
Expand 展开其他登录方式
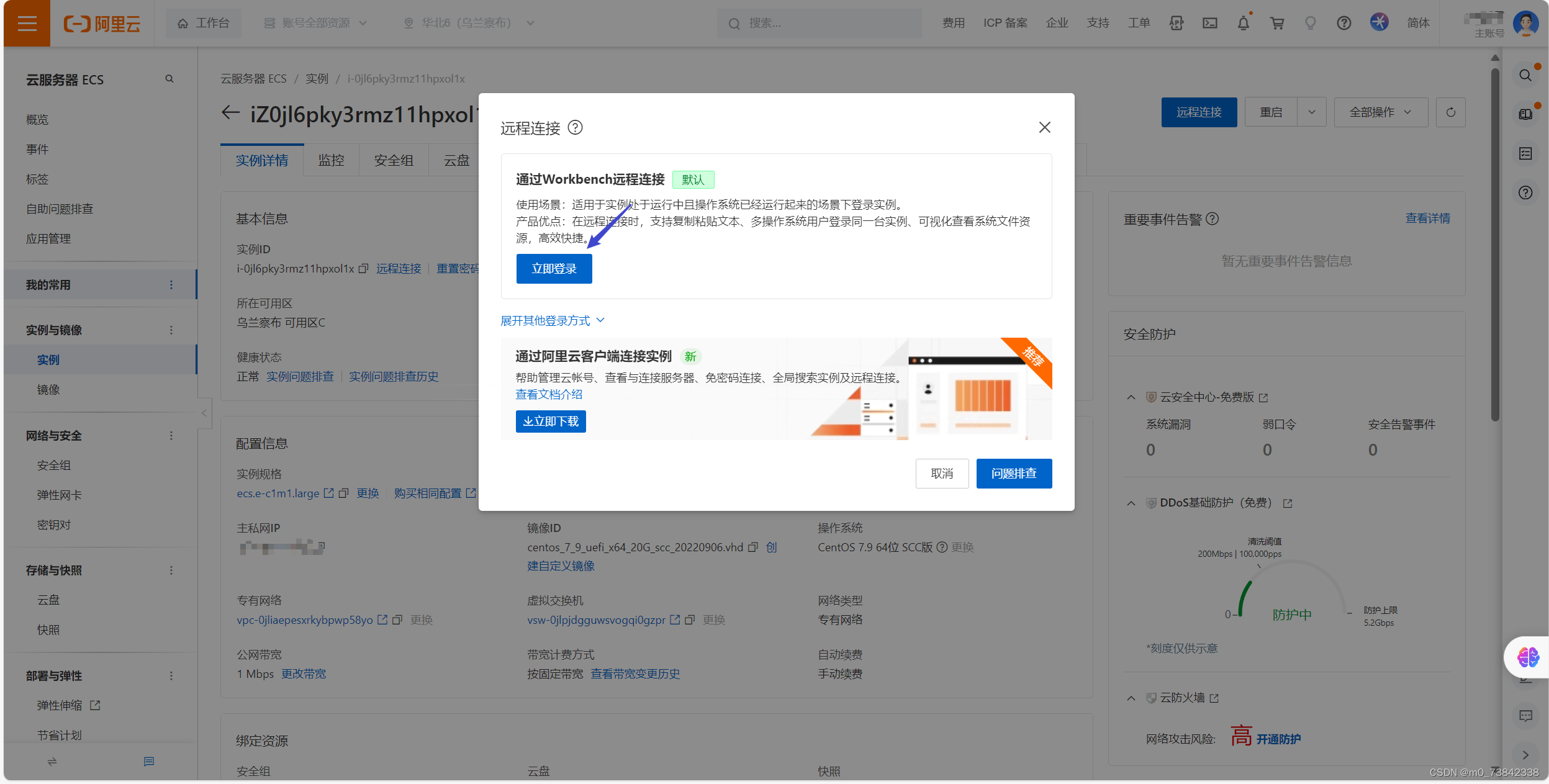click(552, 321)
